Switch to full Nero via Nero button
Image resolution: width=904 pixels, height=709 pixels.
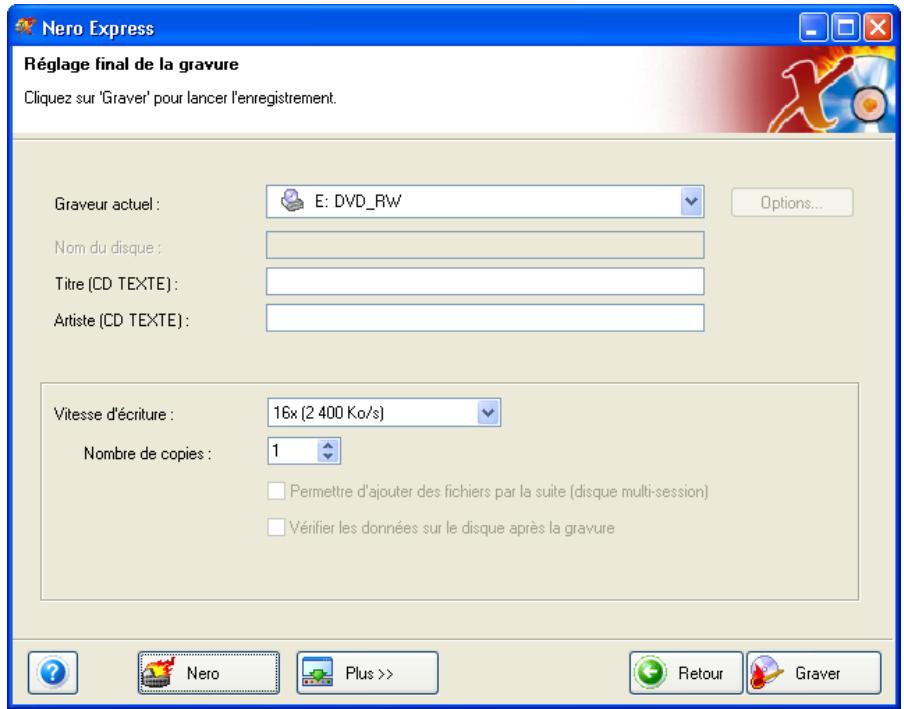point(209,672)
